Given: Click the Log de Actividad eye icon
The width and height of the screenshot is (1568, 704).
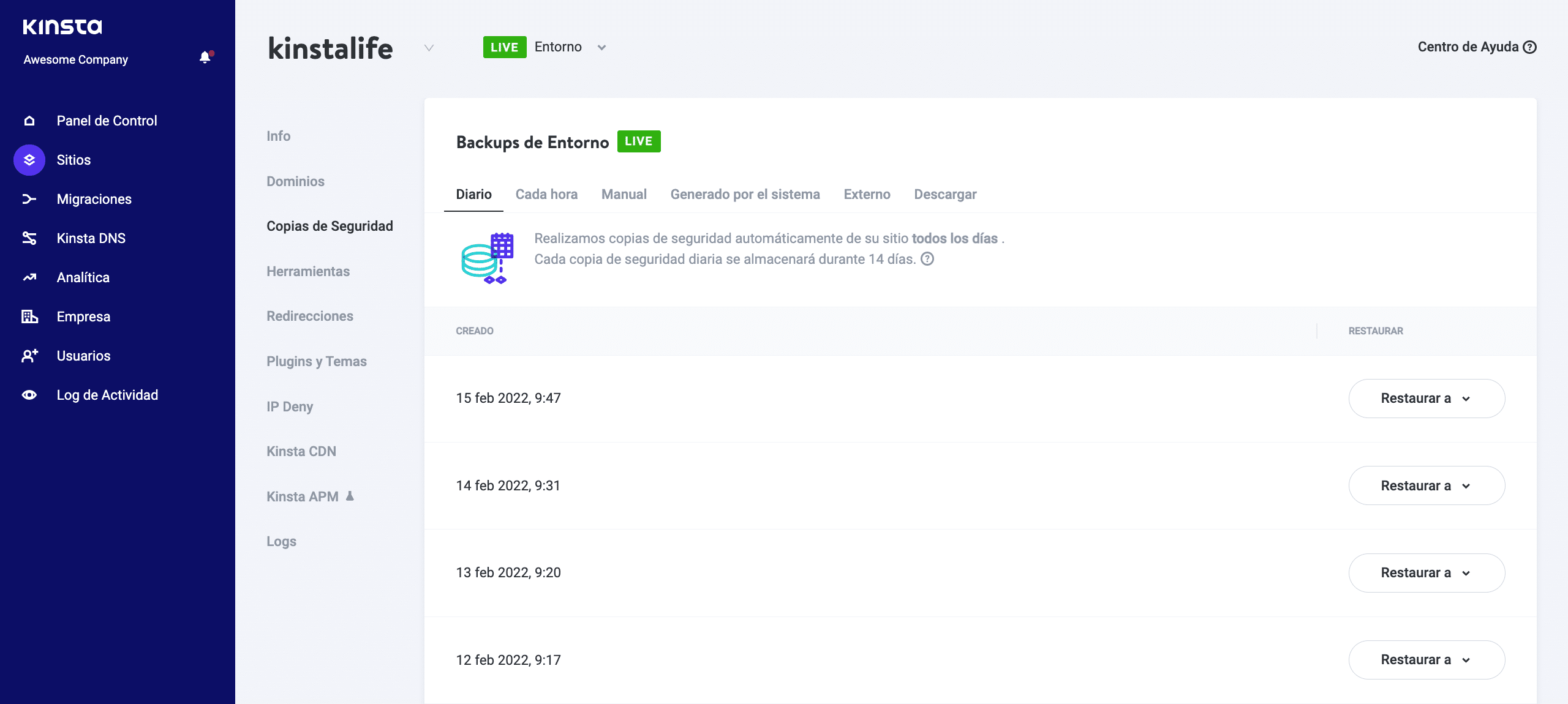Looking at the screenshot, I should (x=29, y=395).
